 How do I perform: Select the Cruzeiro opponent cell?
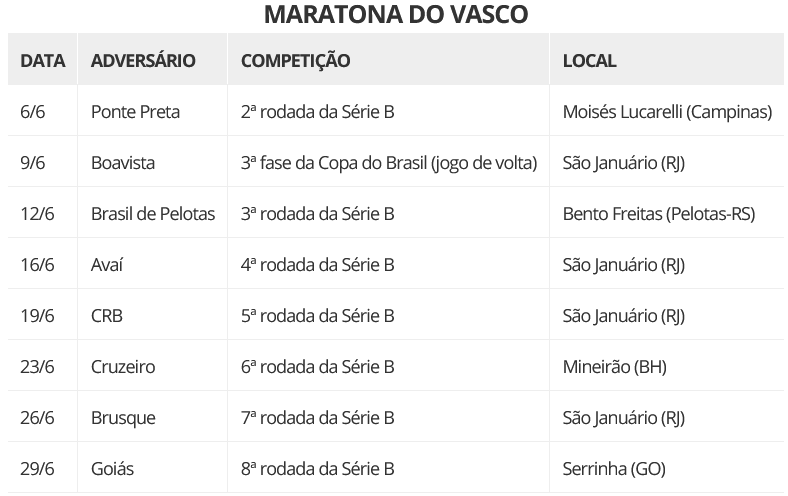[122, 367]
